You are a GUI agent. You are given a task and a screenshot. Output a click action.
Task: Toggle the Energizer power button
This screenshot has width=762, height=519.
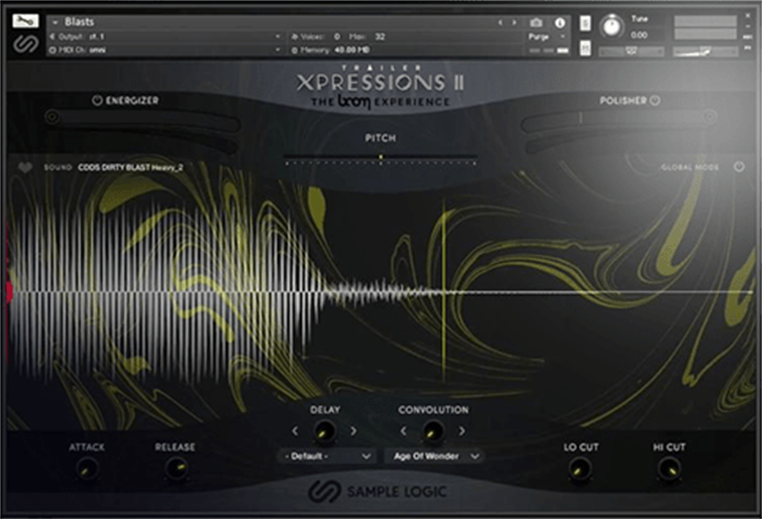pyautogui.click(x=97, y=101)
